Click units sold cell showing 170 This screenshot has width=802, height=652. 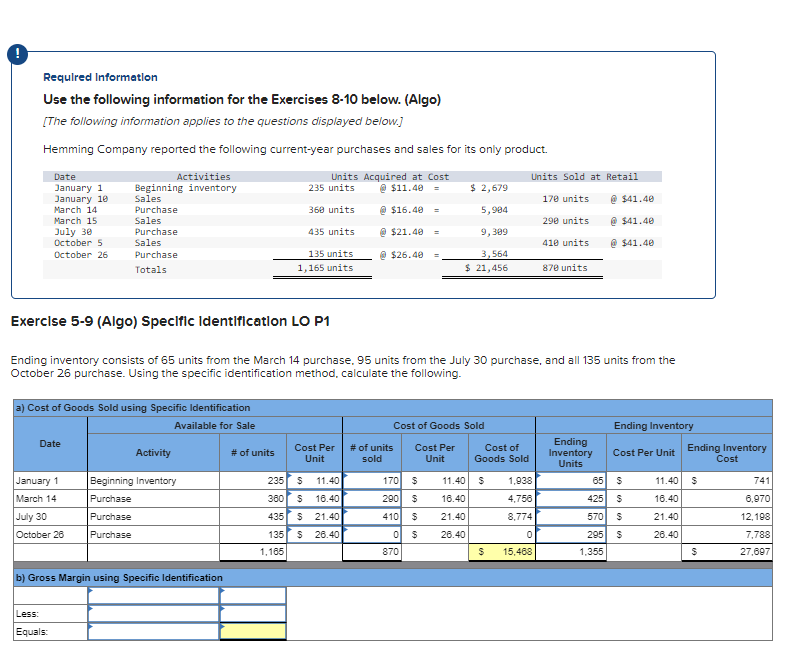point(372,481)
